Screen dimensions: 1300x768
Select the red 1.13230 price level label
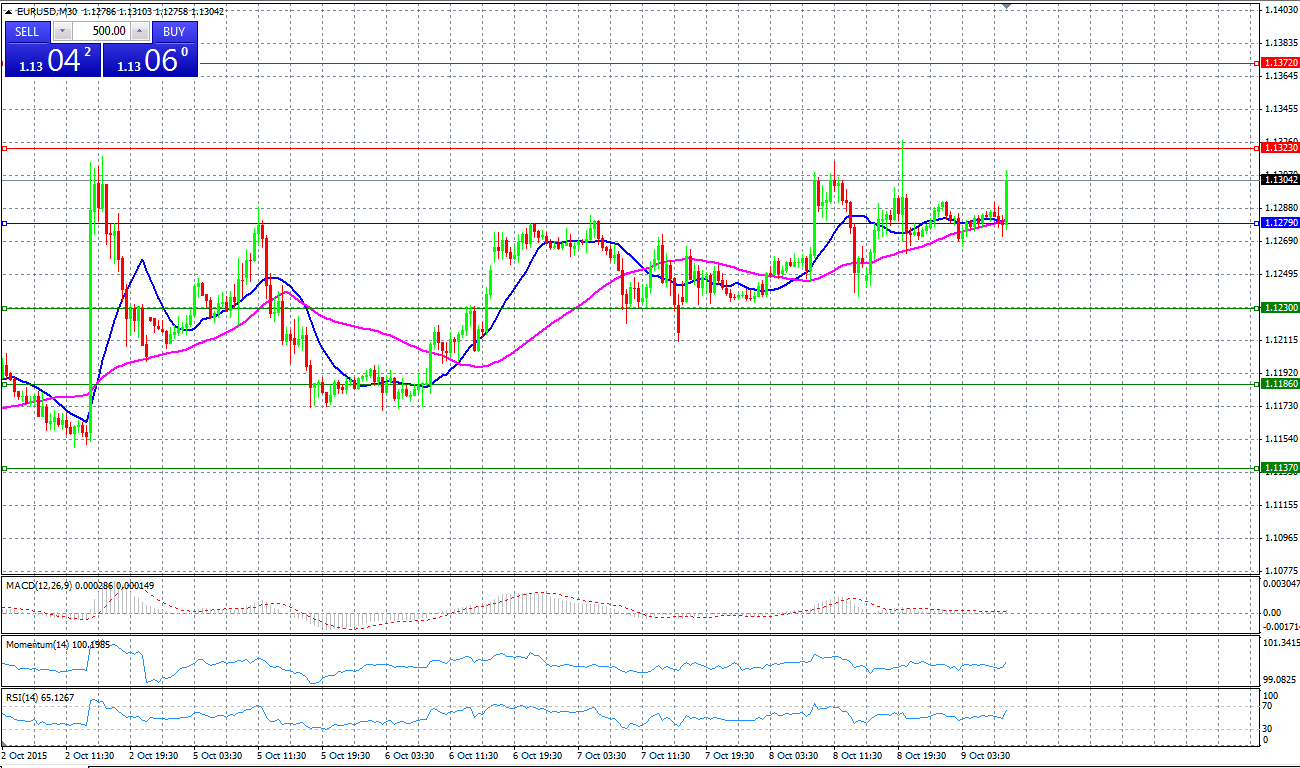(1281, 148)
